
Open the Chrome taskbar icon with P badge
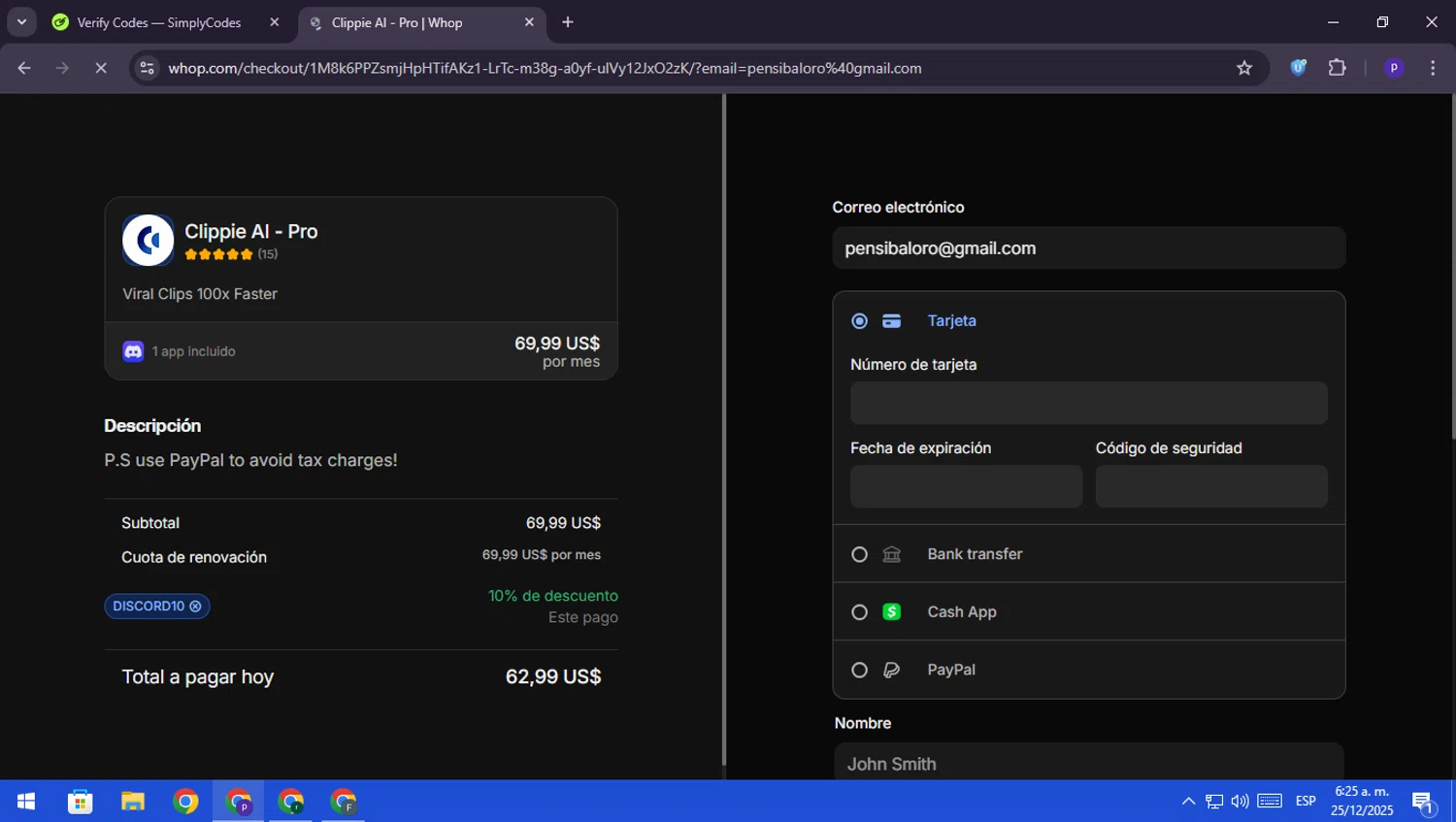point(238,802)
